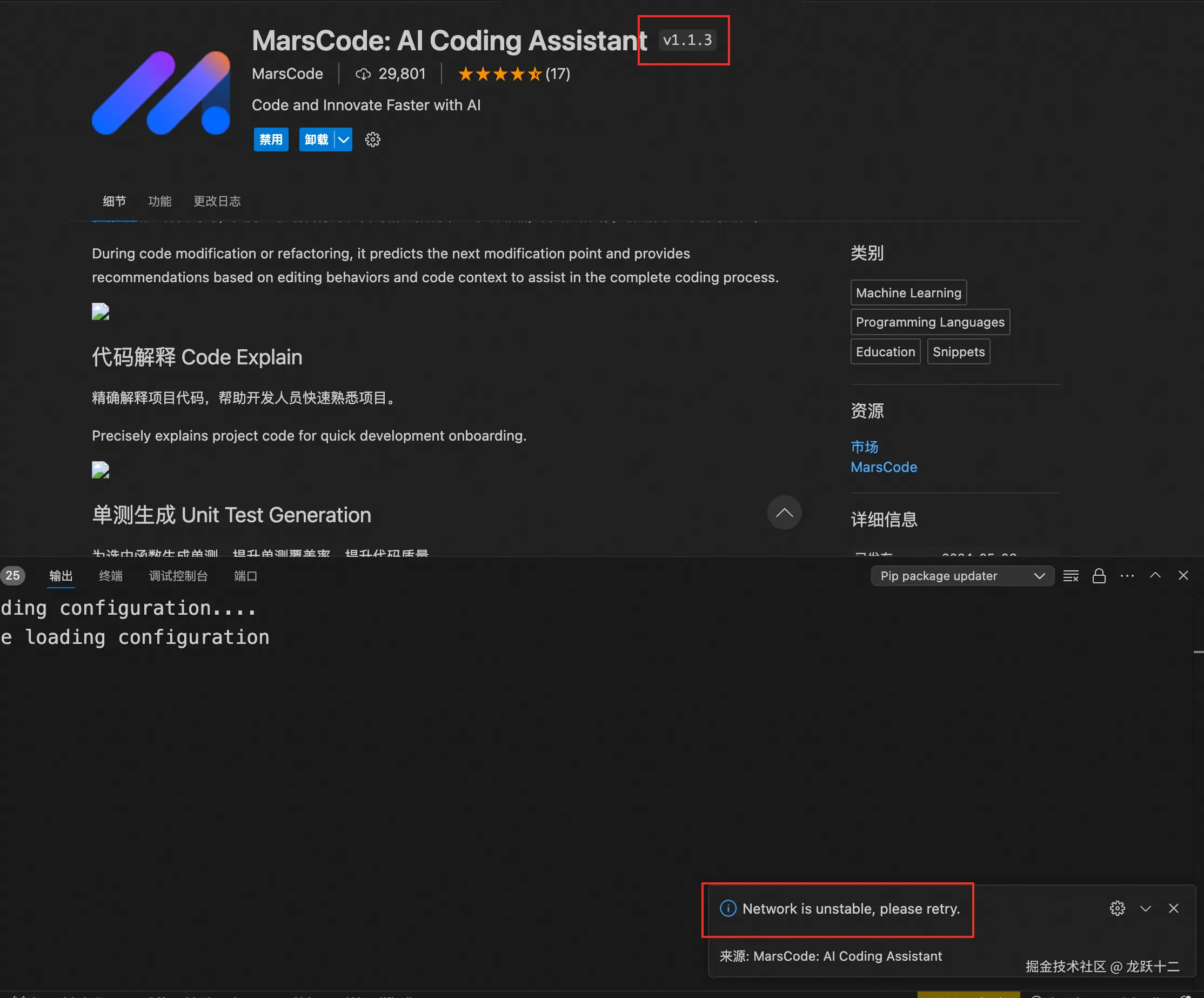Click the star rating of the extension
The width and height of the screenshot is (1204, 998).
[499, 74]
